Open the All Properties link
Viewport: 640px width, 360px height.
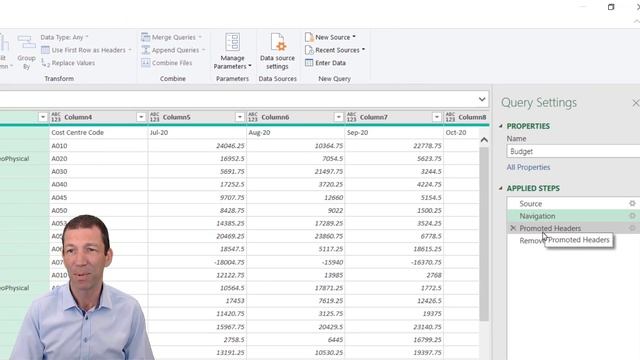point(528,167)
